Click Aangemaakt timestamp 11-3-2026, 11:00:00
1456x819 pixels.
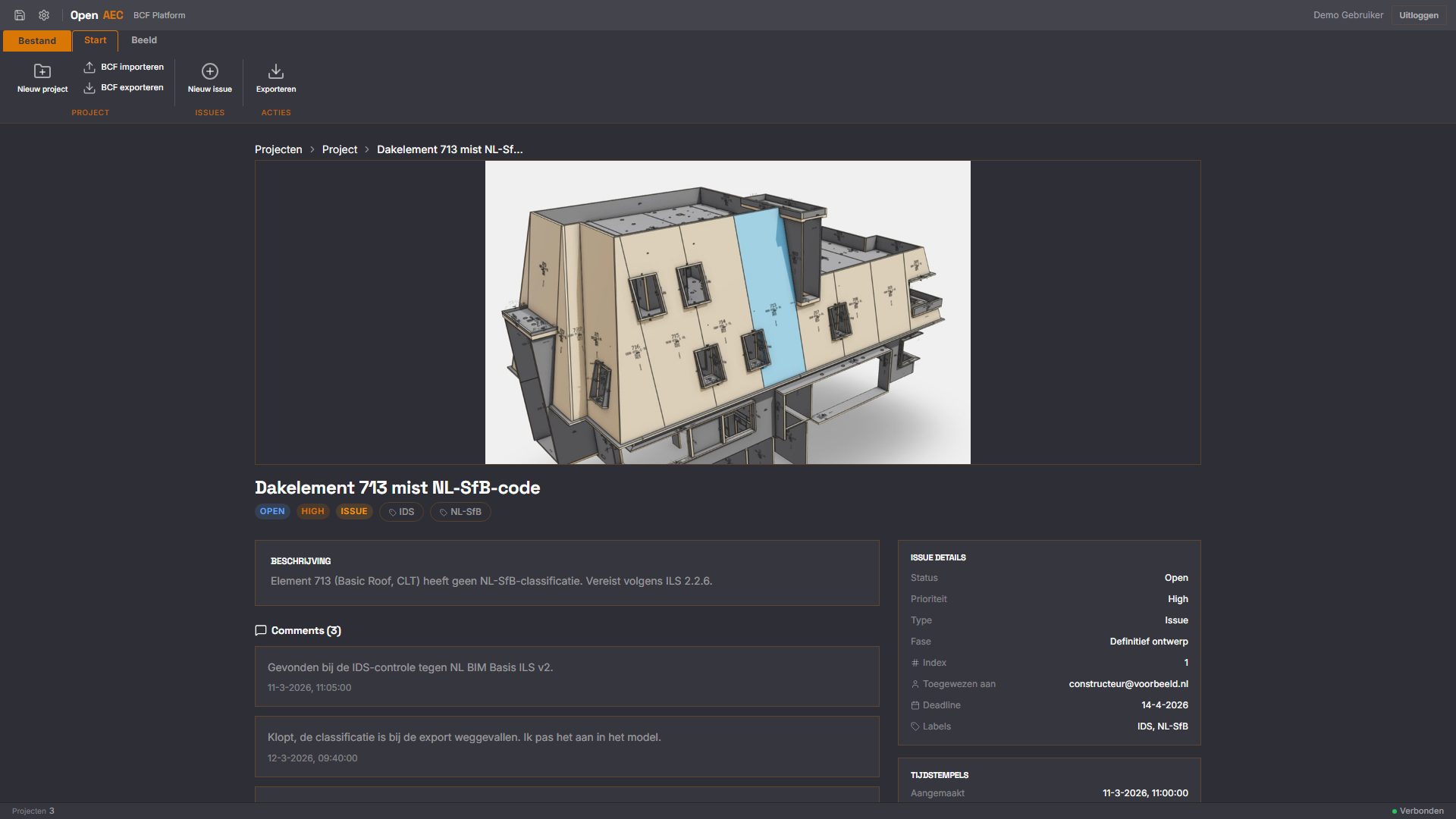point(1145,793)
